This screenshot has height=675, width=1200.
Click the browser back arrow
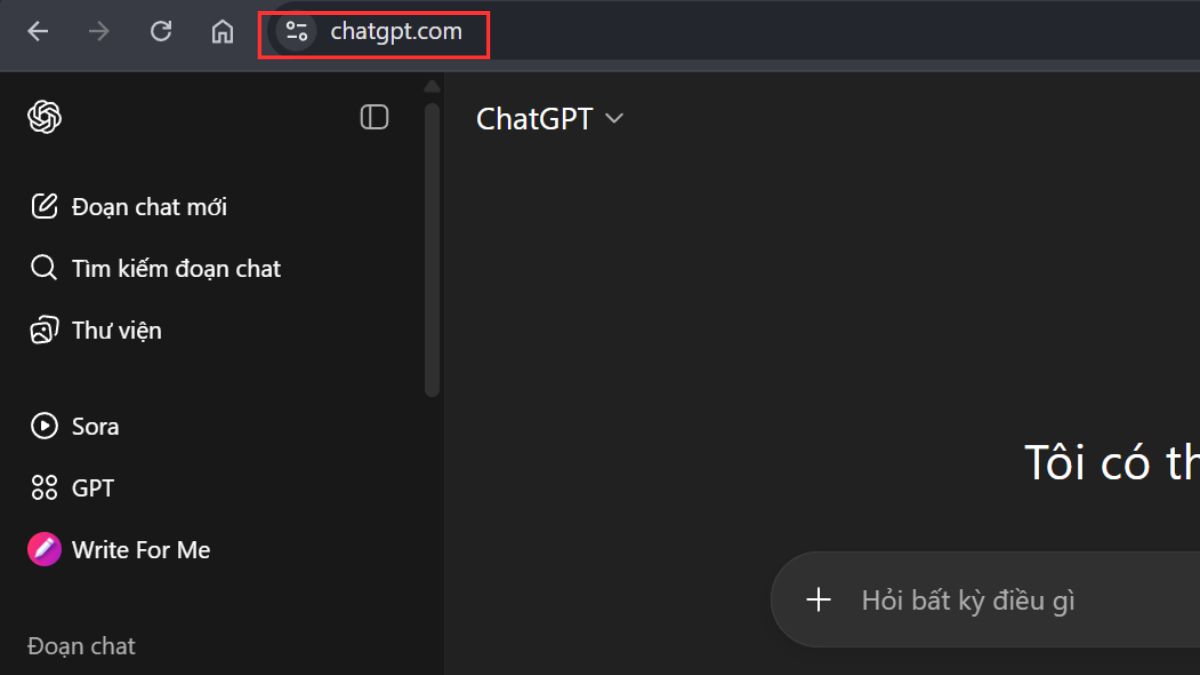(x=38, y=32)
